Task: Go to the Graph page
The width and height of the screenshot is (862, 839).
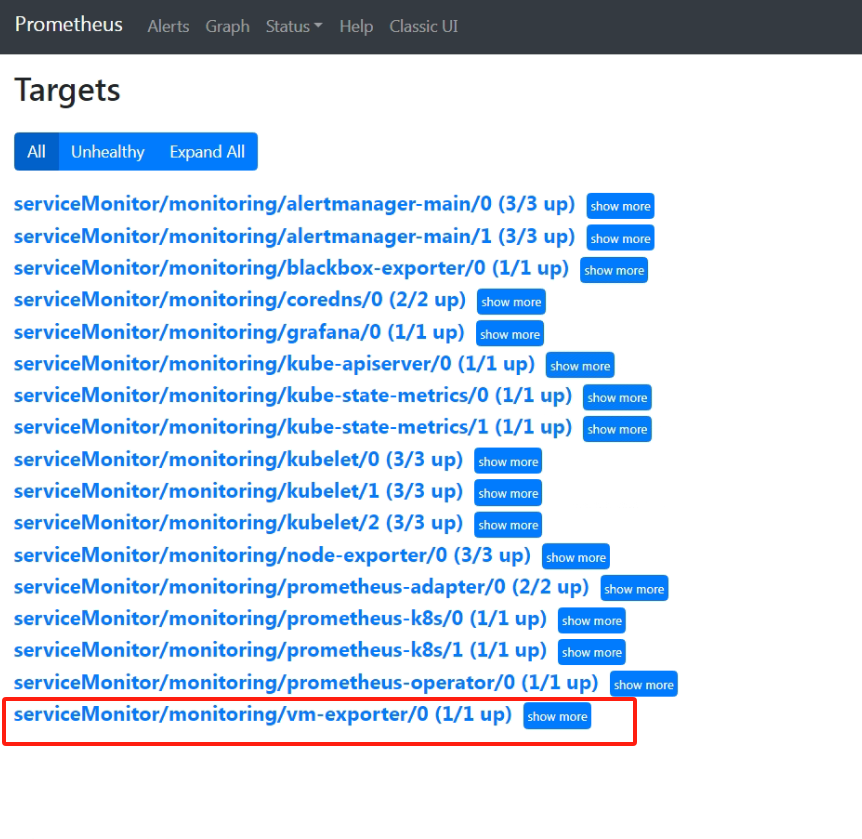Action: click(x=228, y=26)
